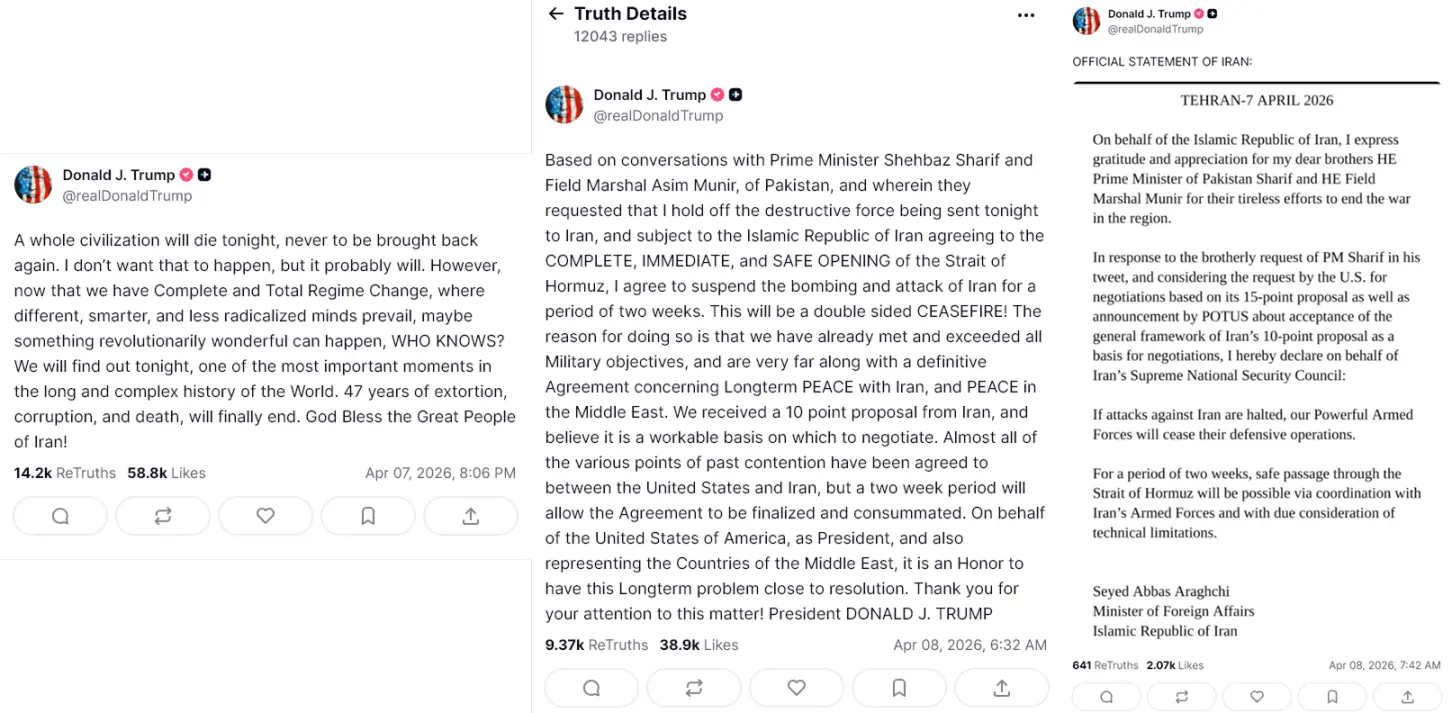
Task: Bookmark the 8:06 PM civilization post
Action: (x=368, y=516)
